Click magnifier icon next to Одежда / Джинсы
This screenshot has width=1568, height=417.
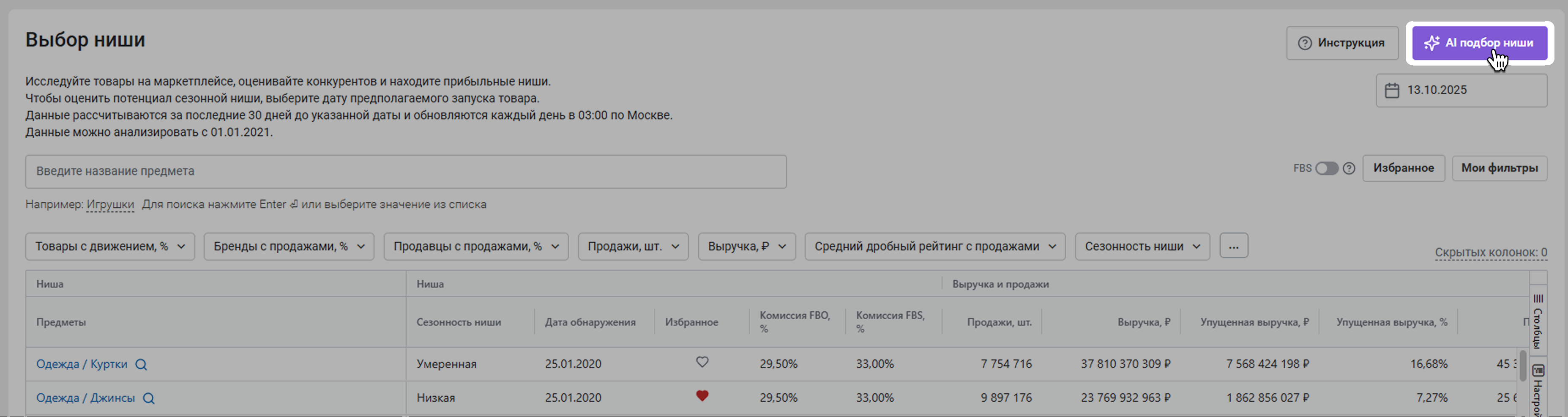click(x=148, y=398)
